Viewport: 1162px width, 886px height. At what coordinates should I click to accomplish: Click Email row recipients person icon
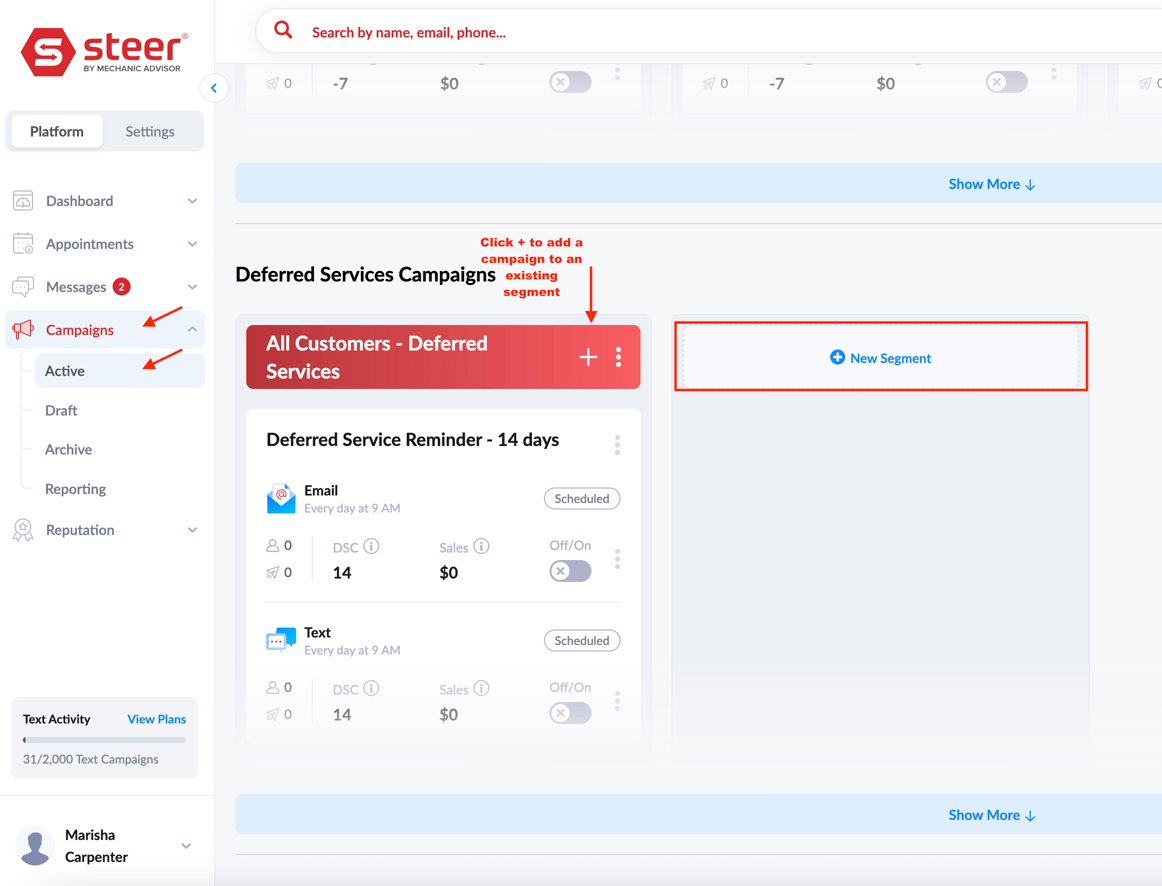[x=273, y=545]
